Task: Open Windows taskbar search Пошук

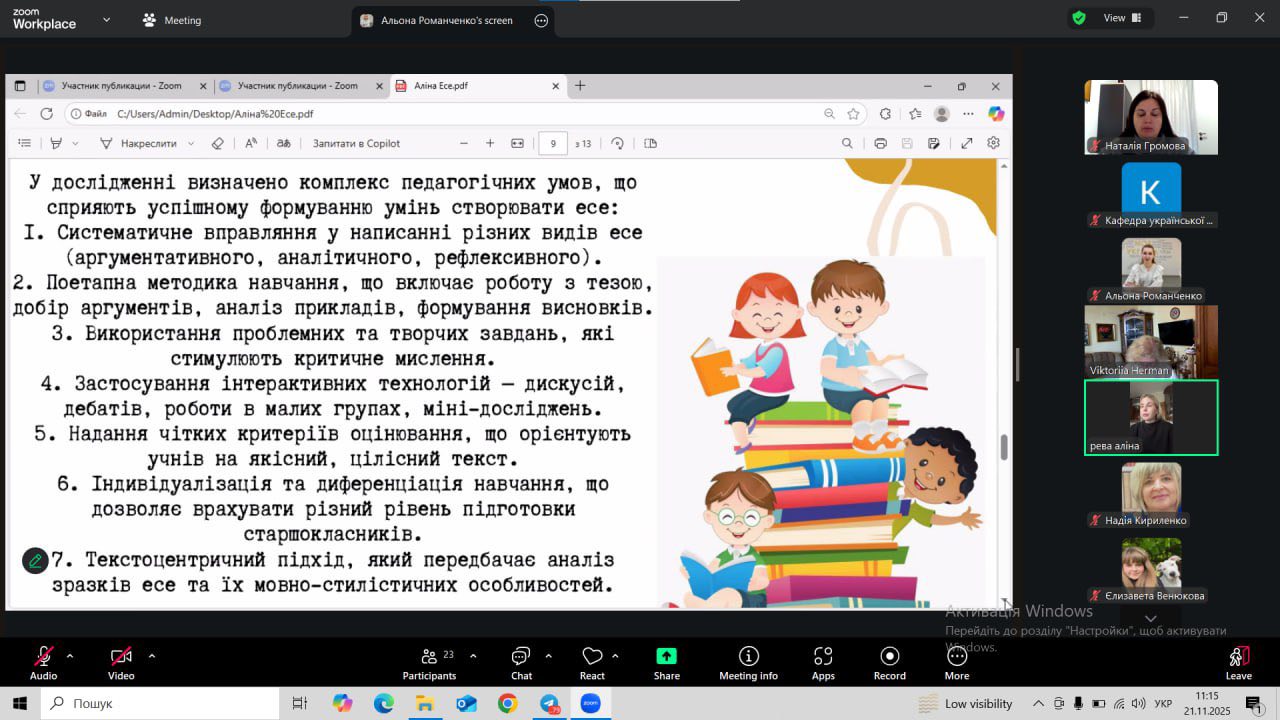Action: (160, 703)
